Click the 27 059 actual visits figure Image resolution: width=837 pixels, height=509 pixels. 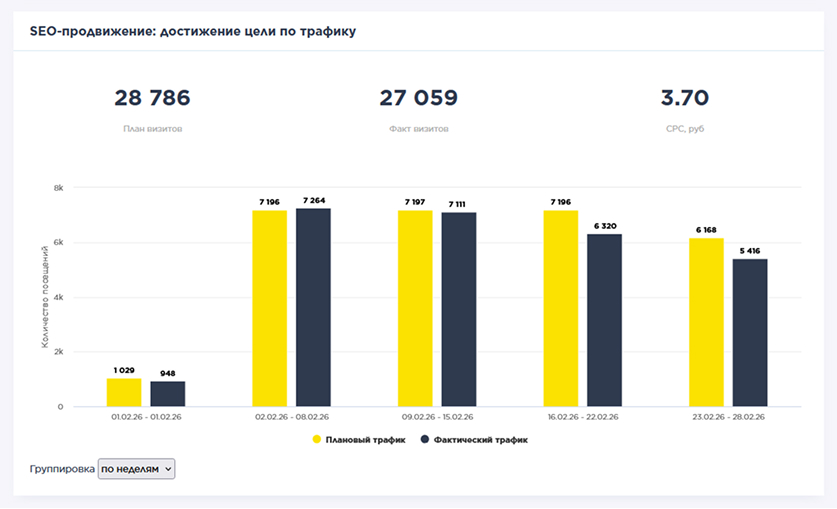point(418,98)
